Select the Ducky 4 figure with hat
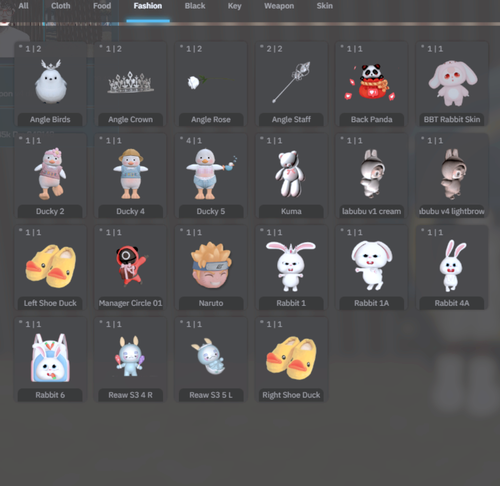 tap(130, 174)
